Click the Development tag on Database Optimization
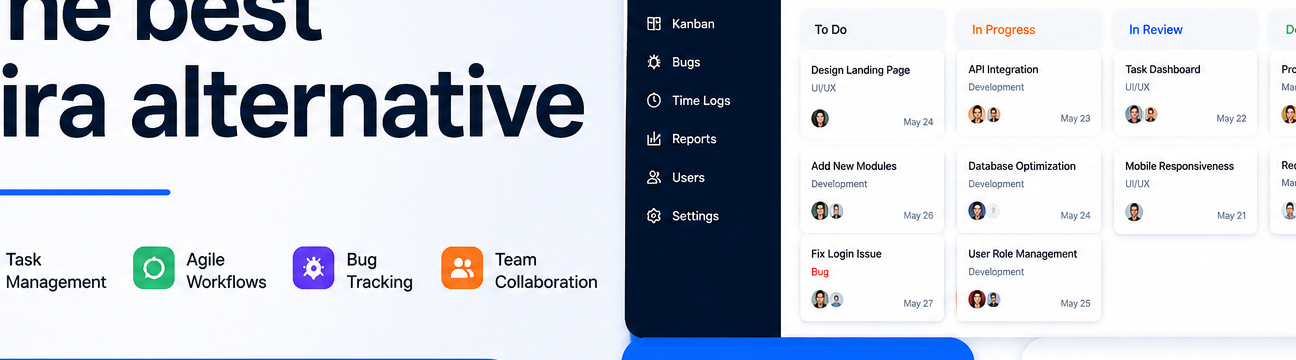Viewport: 1296px width, 360px height. click(x=996, y=184)
